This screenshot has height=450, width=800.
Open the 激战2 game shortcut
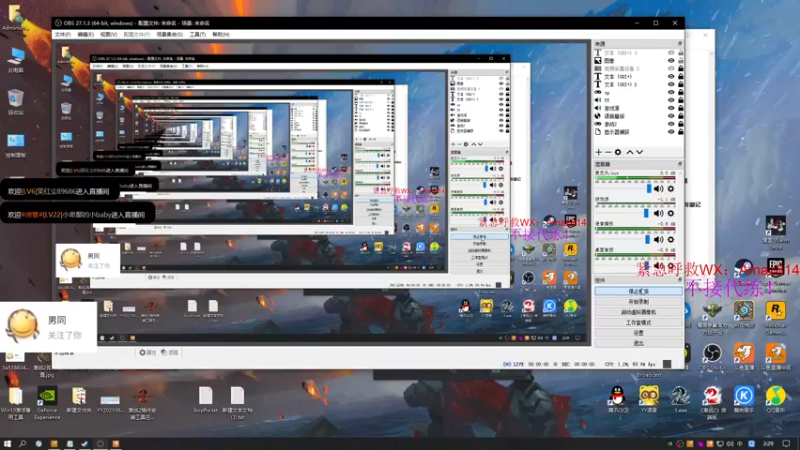coord(712,402)
